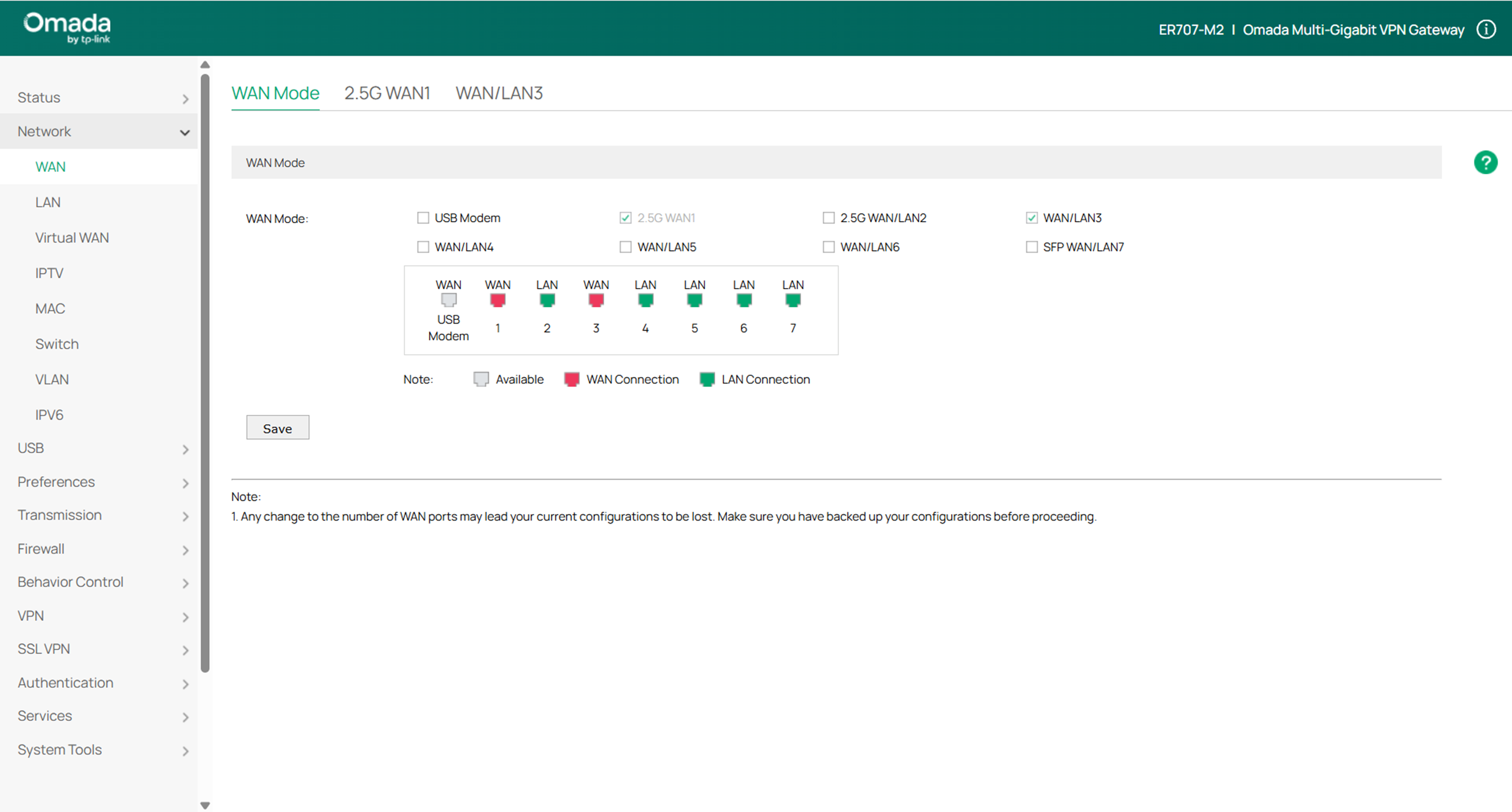Click the green LAN port 2 icon
1512x812 pixels.
tap(546, 300)
